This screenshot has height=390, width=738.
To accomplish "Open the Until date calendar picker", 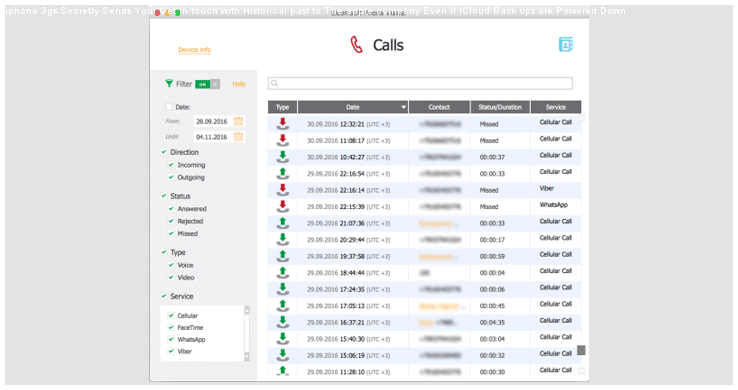I will coord(239,137).
